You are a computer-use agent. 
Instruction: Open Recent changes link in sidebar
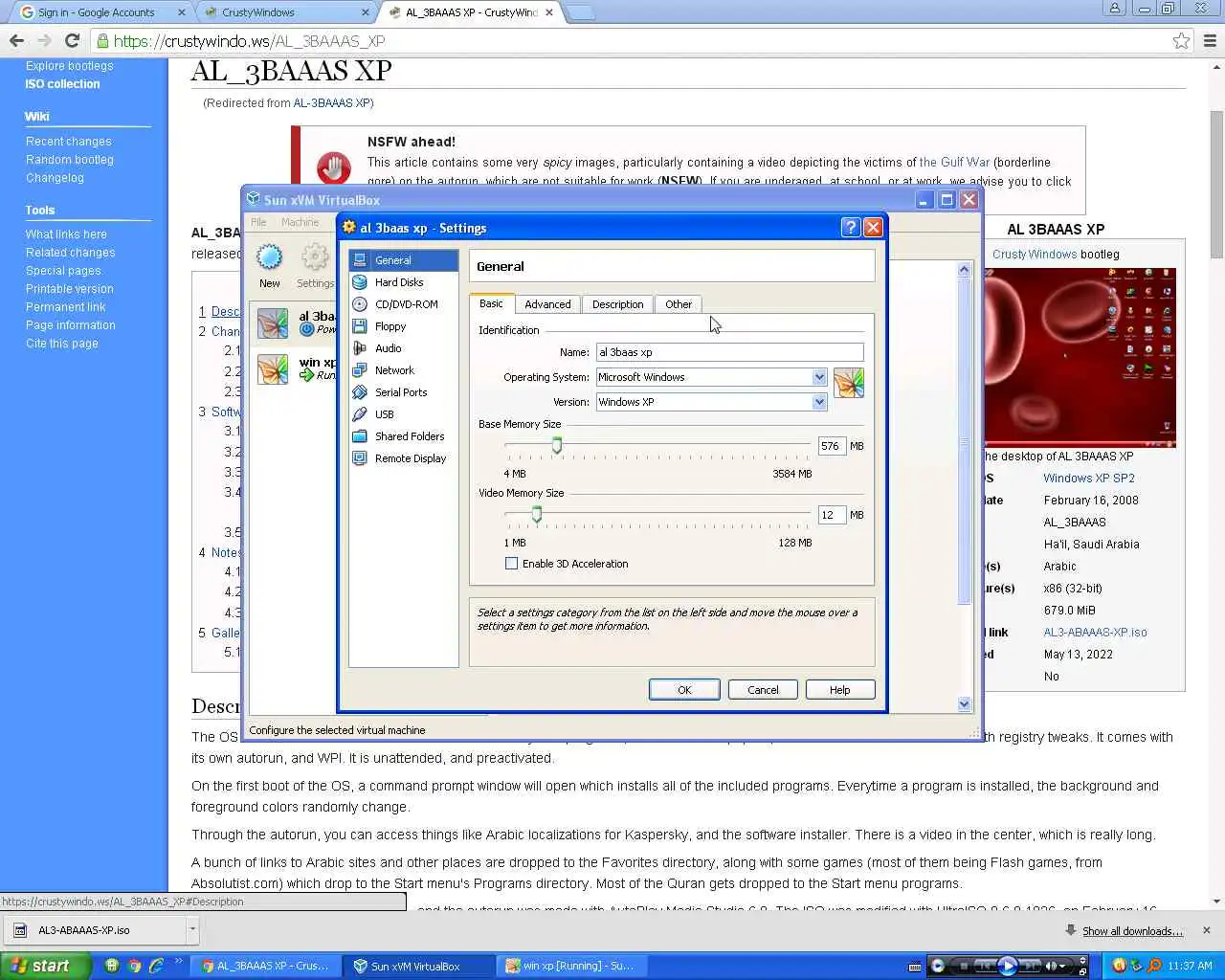click(x=68, y=142)
